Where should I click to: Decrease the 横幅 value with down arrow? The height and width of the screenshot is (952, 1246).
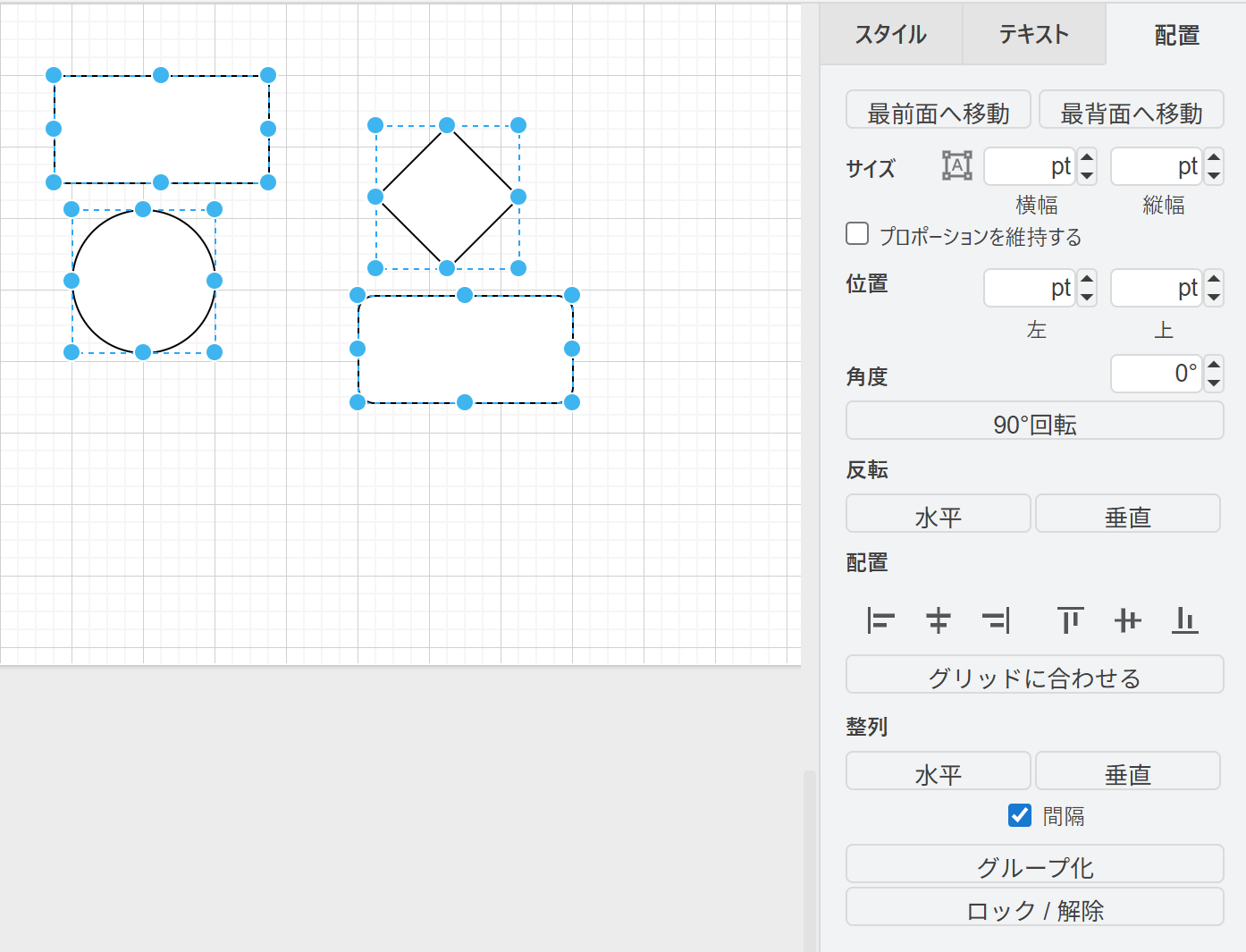(x=1087, y=176)
